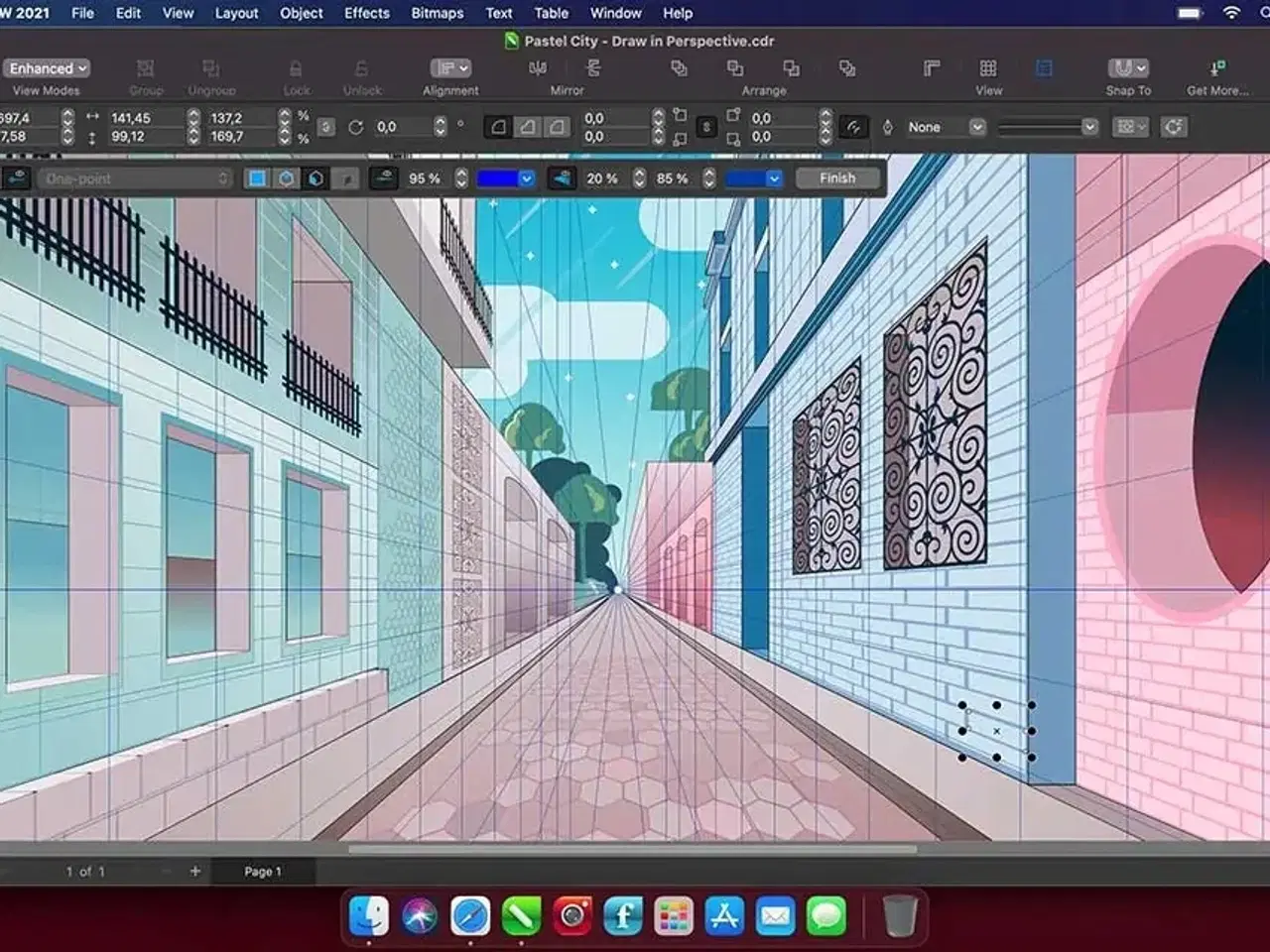Click the horizon line blue color swatch
The image size is (1270, 952).
498,178
